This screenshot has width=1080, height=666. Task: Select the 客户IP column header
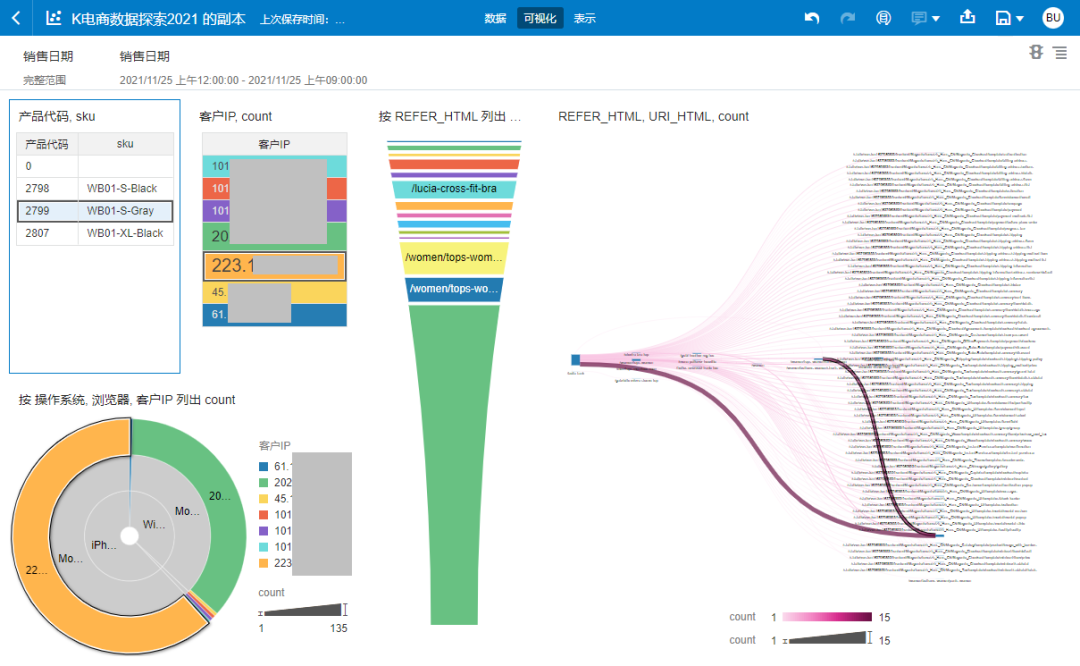tap(274, 144)
